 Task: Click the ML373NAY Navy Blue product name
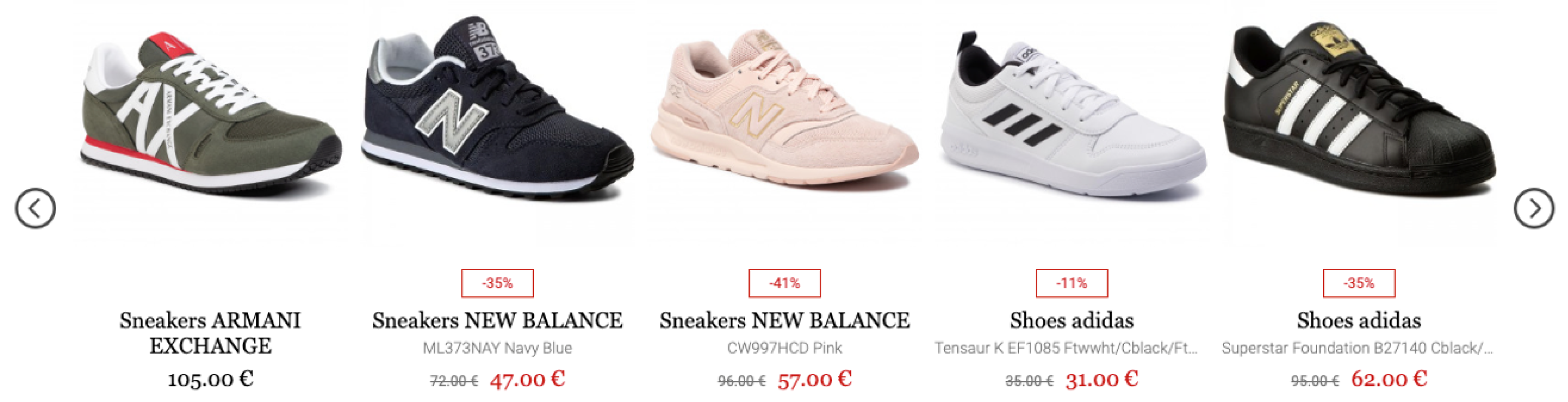pos(497,348)
